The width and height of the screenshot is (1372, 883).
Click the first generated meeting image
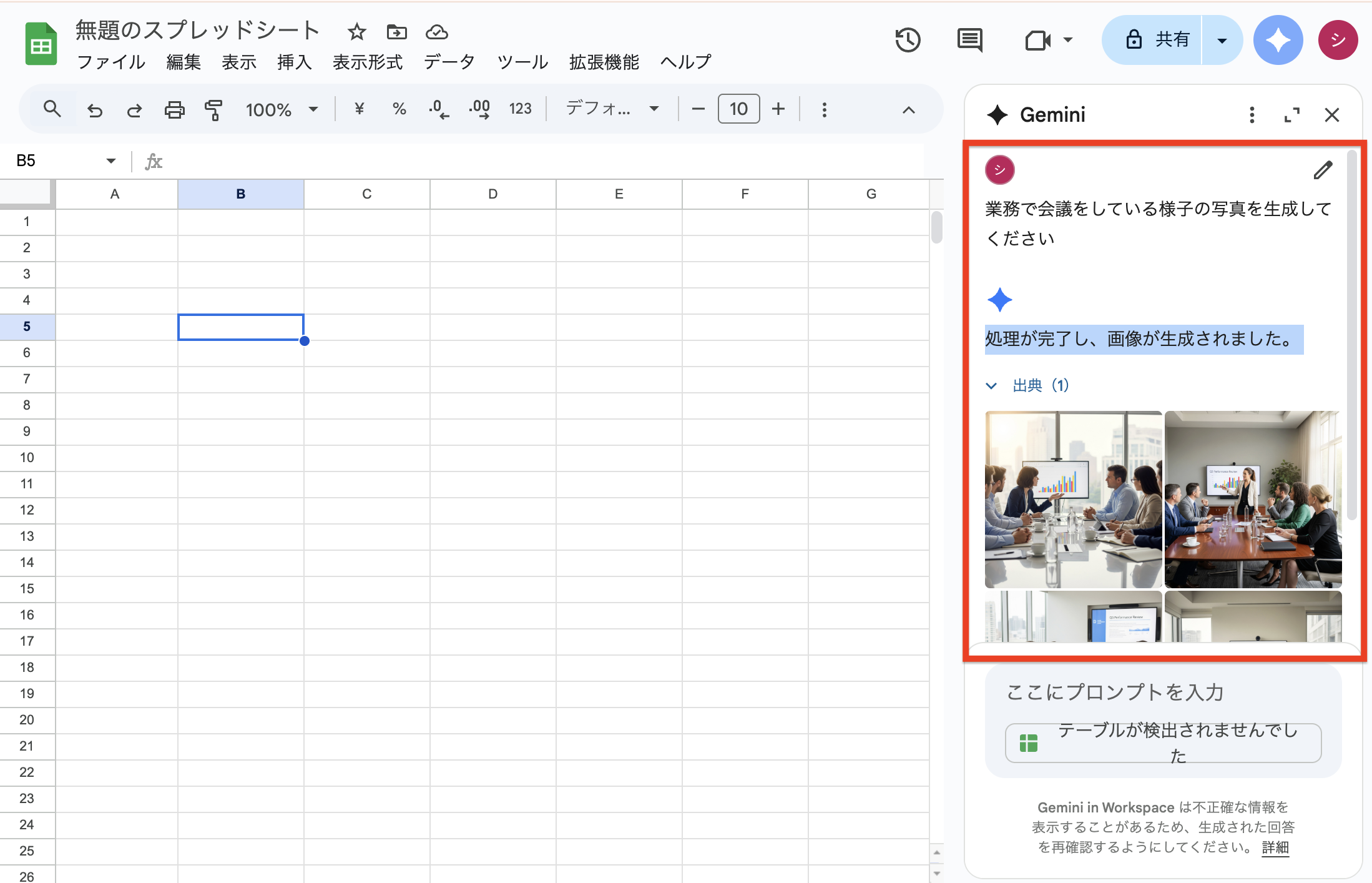[1072, 499]
